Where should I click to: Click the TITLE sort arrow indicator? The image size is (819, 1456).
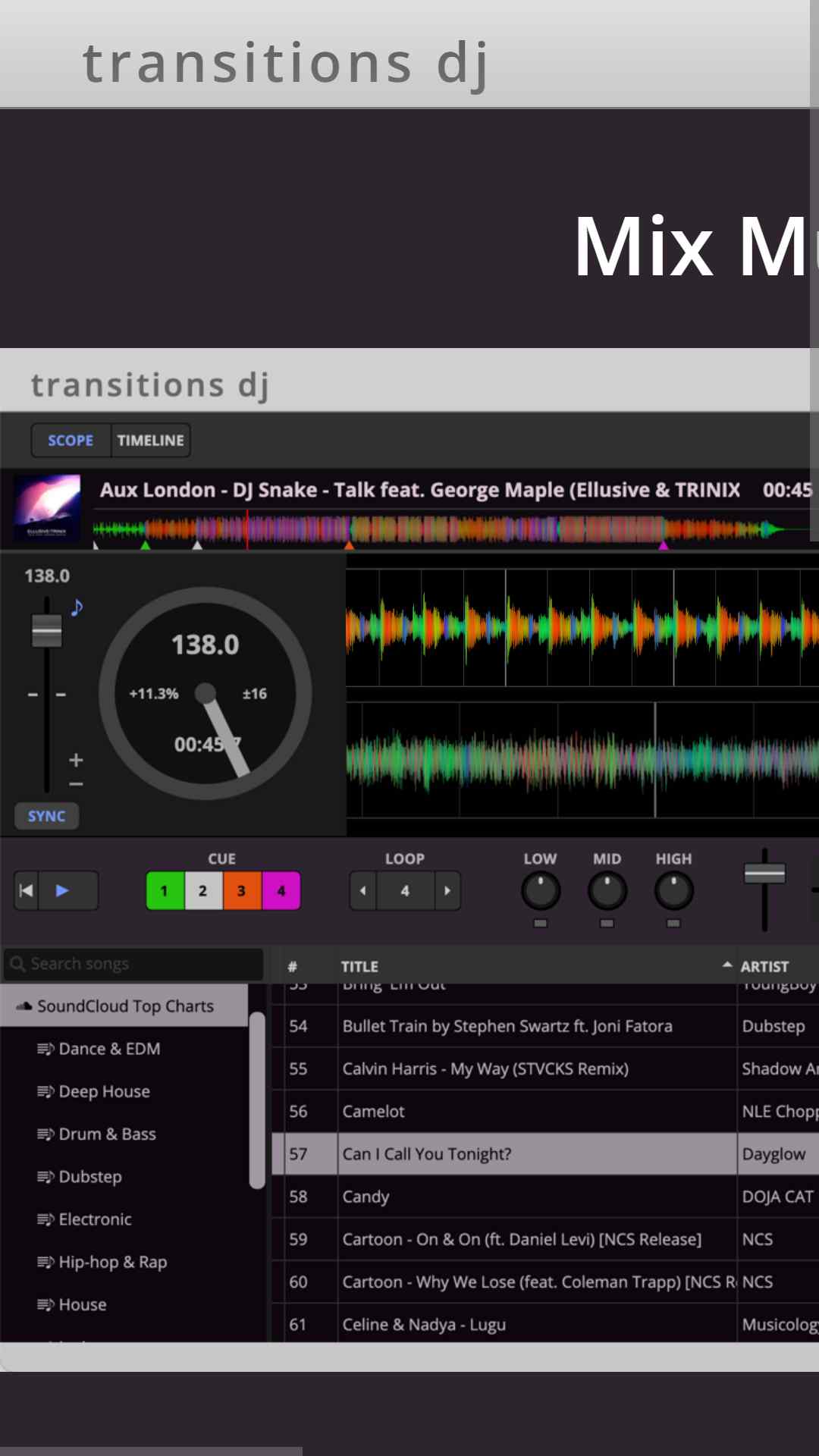pyautogui.click(x=727, y=965)
